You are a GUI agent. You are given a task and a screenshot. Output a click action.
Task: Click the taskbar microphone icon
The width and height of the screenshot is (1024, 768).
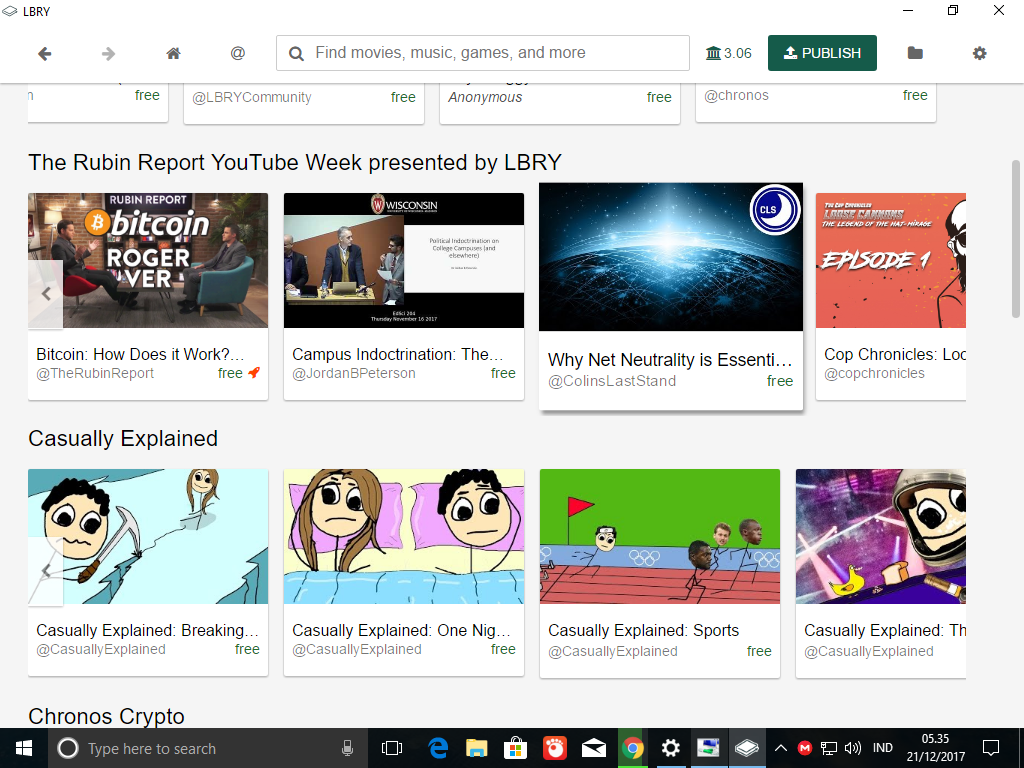tap(347, 748)
